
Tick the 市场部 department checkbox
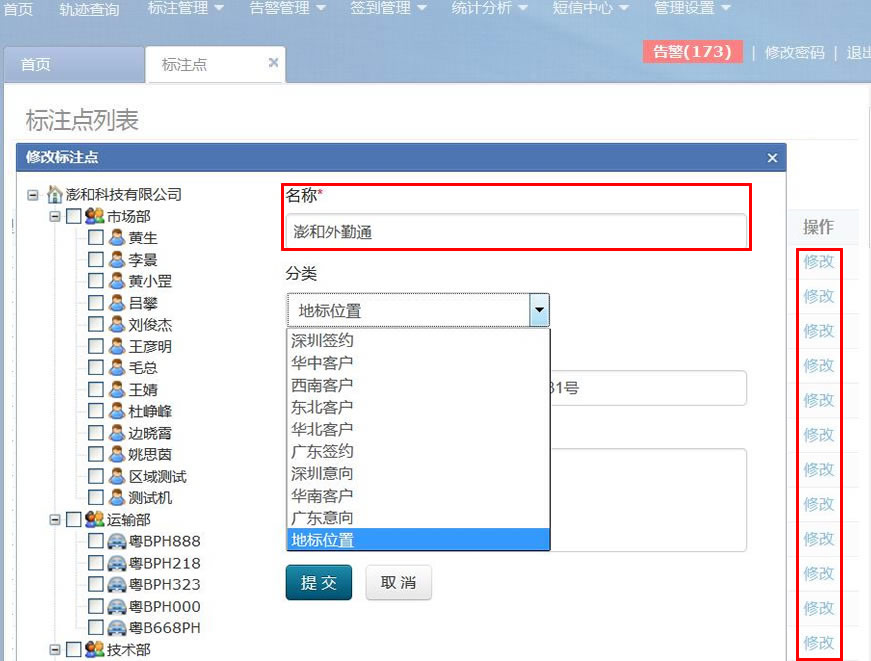point(74,216)
